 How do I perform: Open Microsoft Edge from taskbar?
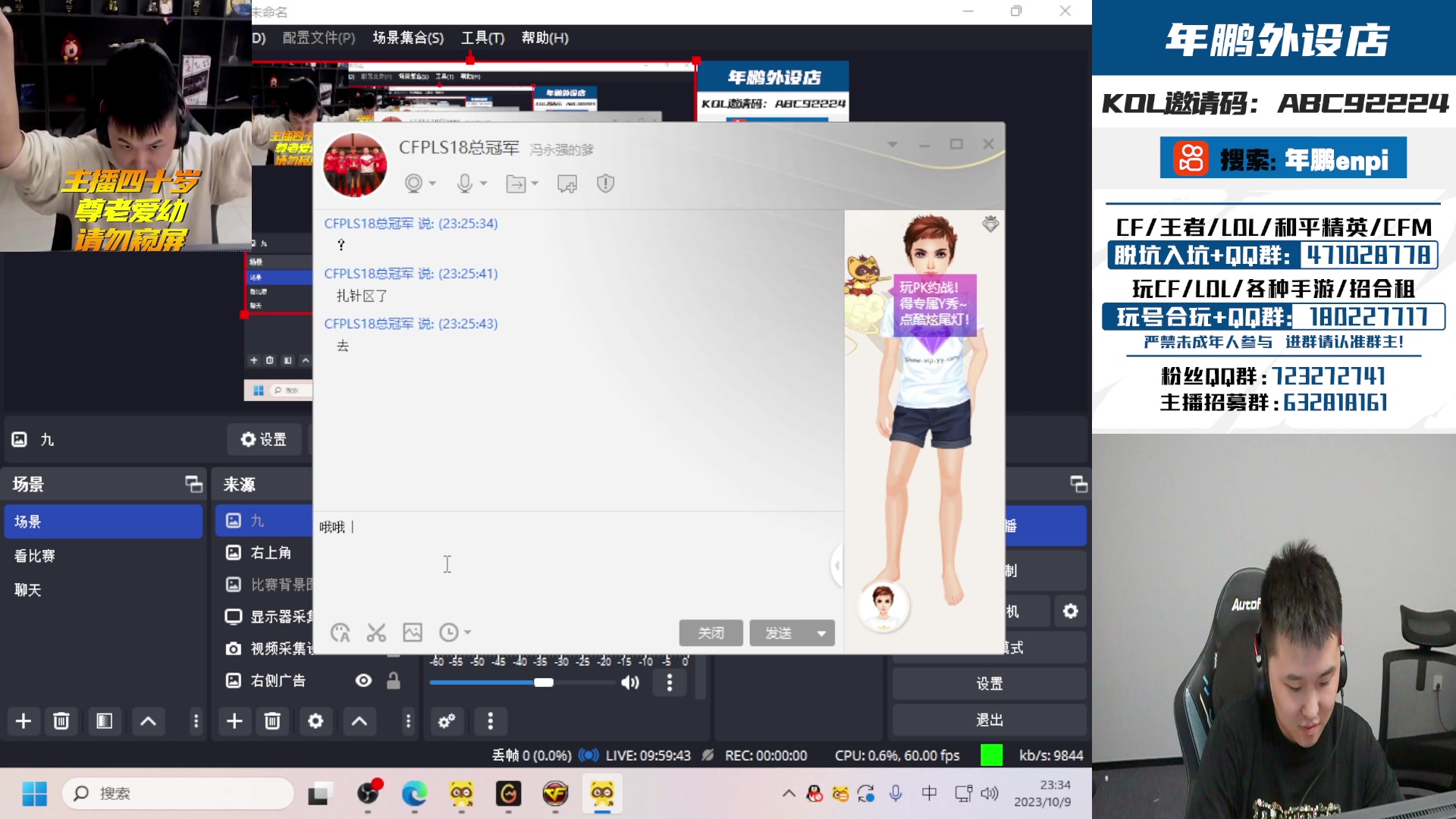tap(414, 793)
